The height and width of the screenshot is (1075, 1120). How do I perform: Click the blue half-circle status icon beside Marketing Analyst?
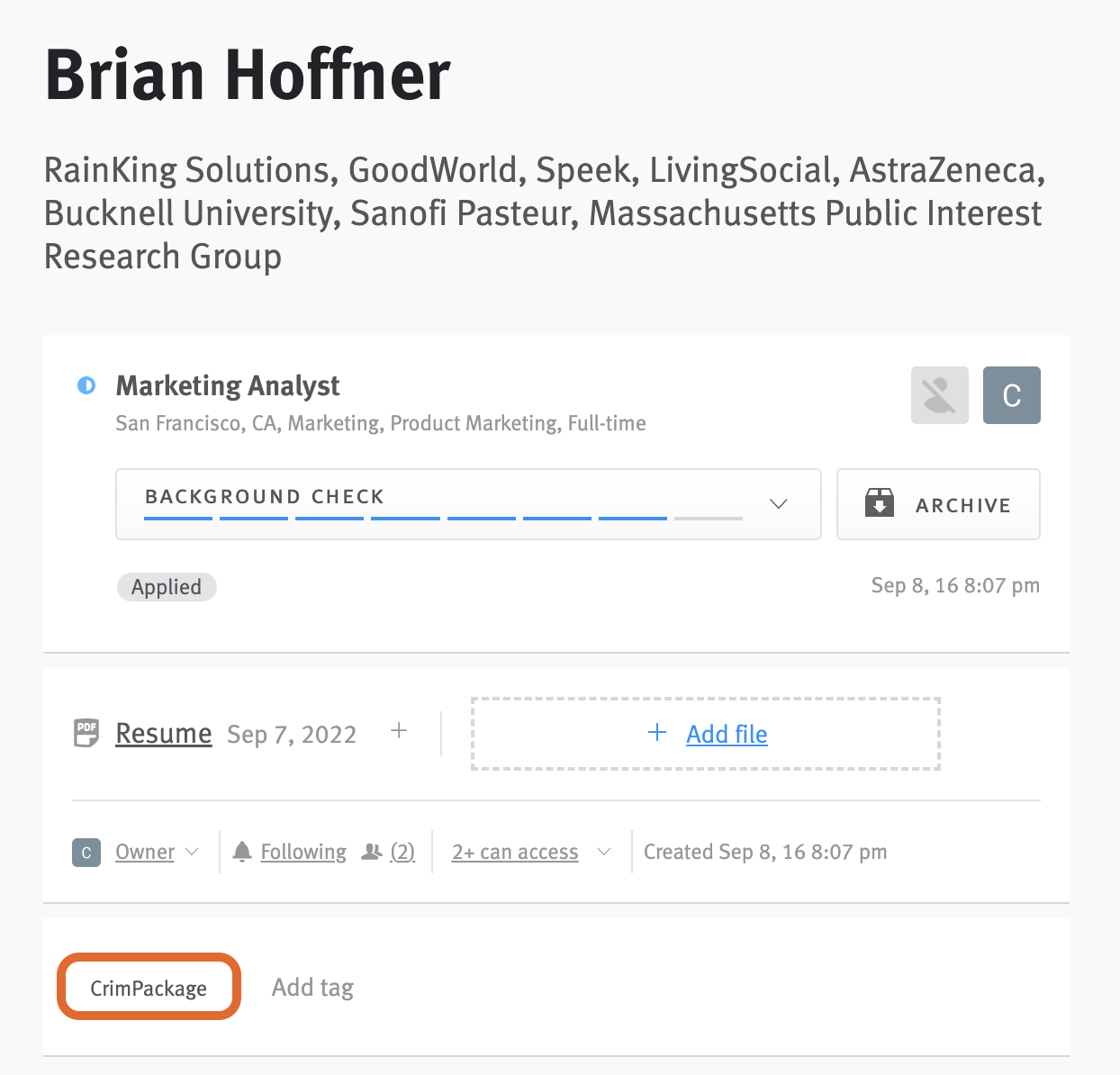click(86, 386)
